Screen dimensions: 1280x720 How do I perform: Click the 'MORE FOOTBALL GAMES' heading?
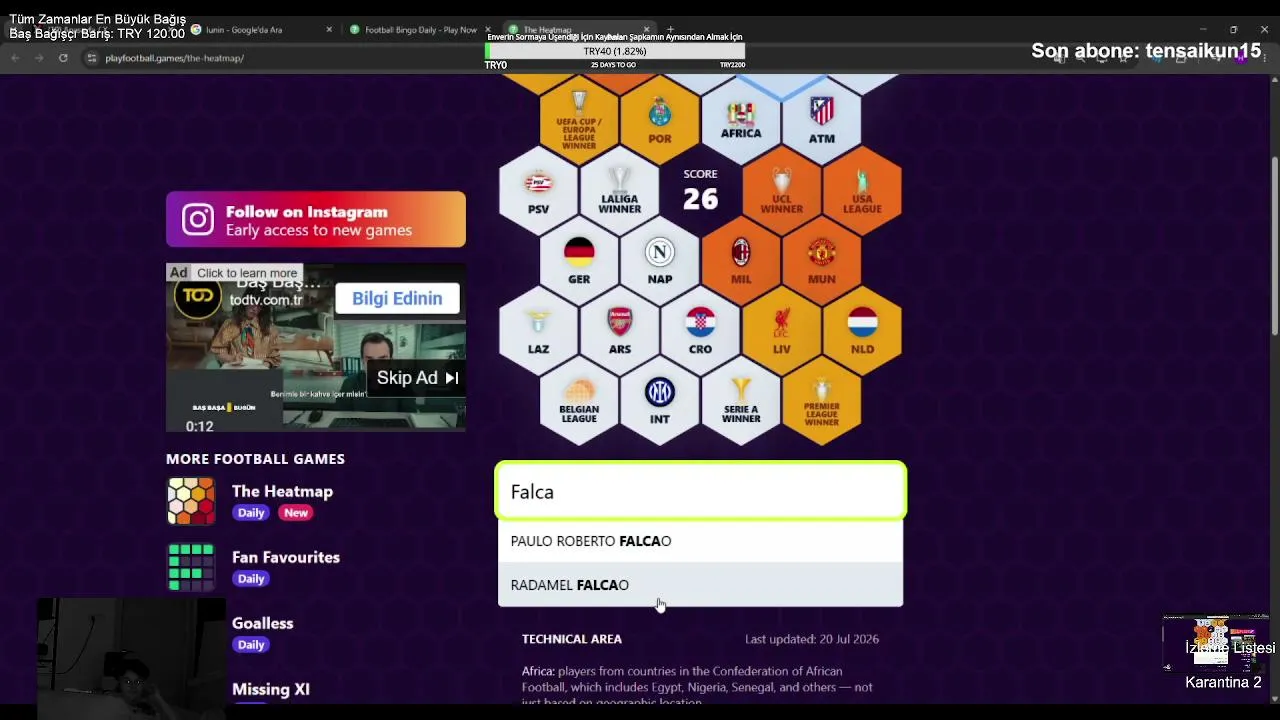pos(255,459)
